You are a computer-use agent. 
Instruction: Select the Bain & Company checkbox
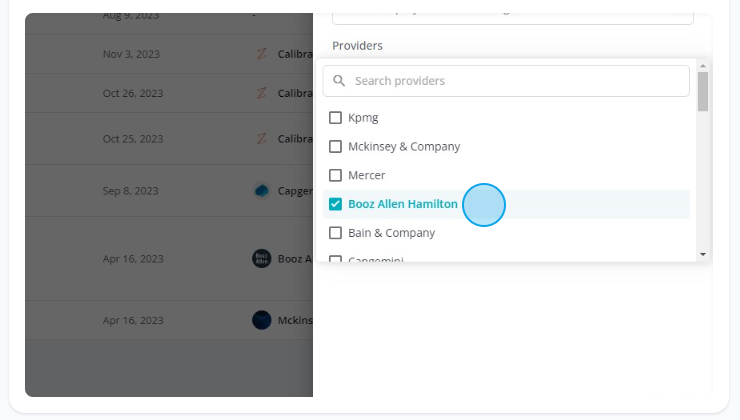tap(335, 233)
